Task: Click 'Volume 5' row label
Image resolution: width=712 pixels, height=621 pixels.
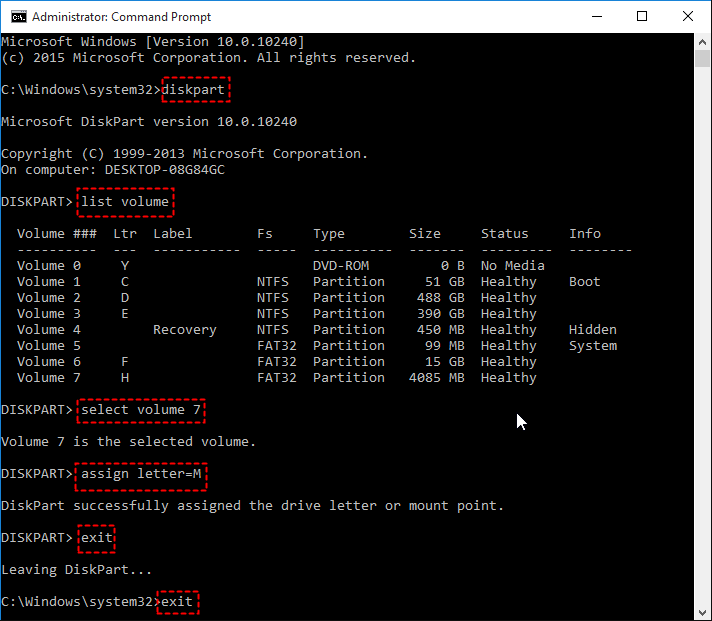Action: click(x=49, y=345)
